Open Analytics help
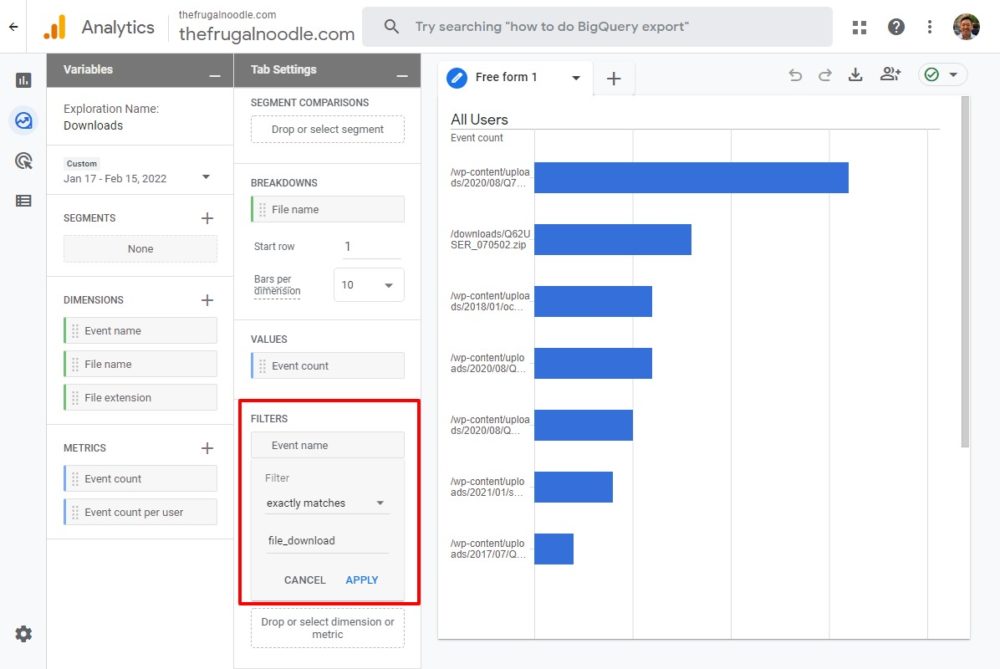The height and width of the screenshot is (669, 1000). 896,27
